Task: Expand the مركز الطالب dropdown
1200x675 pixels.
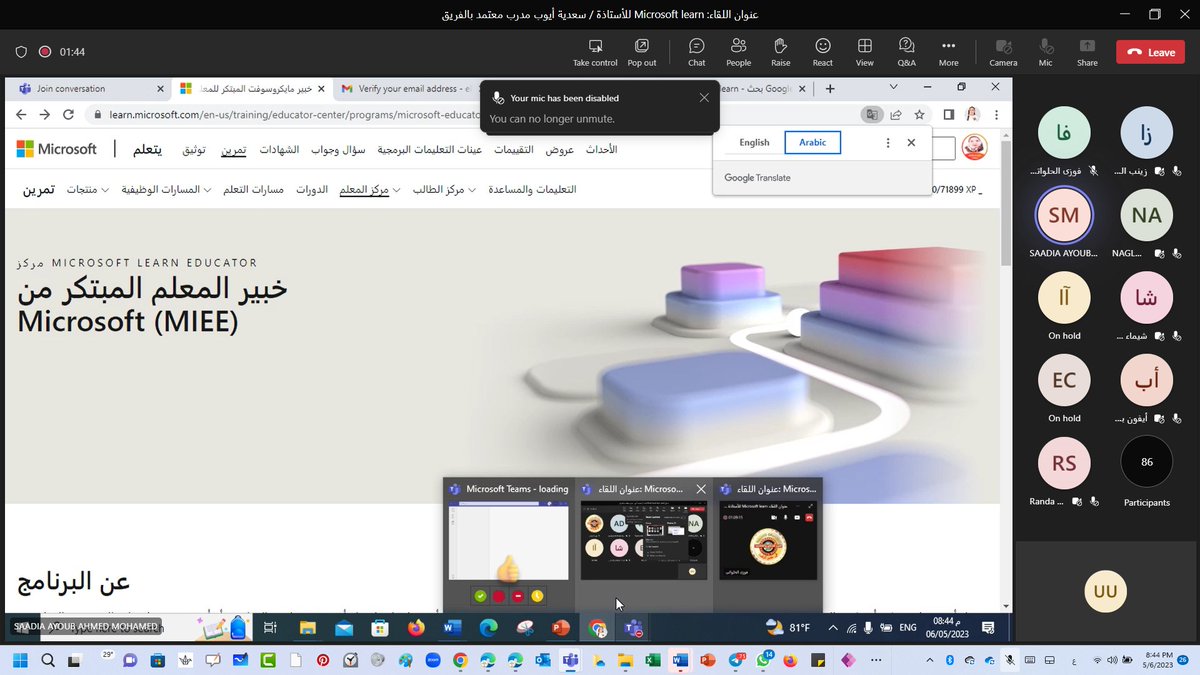Action: pos(444,189)
